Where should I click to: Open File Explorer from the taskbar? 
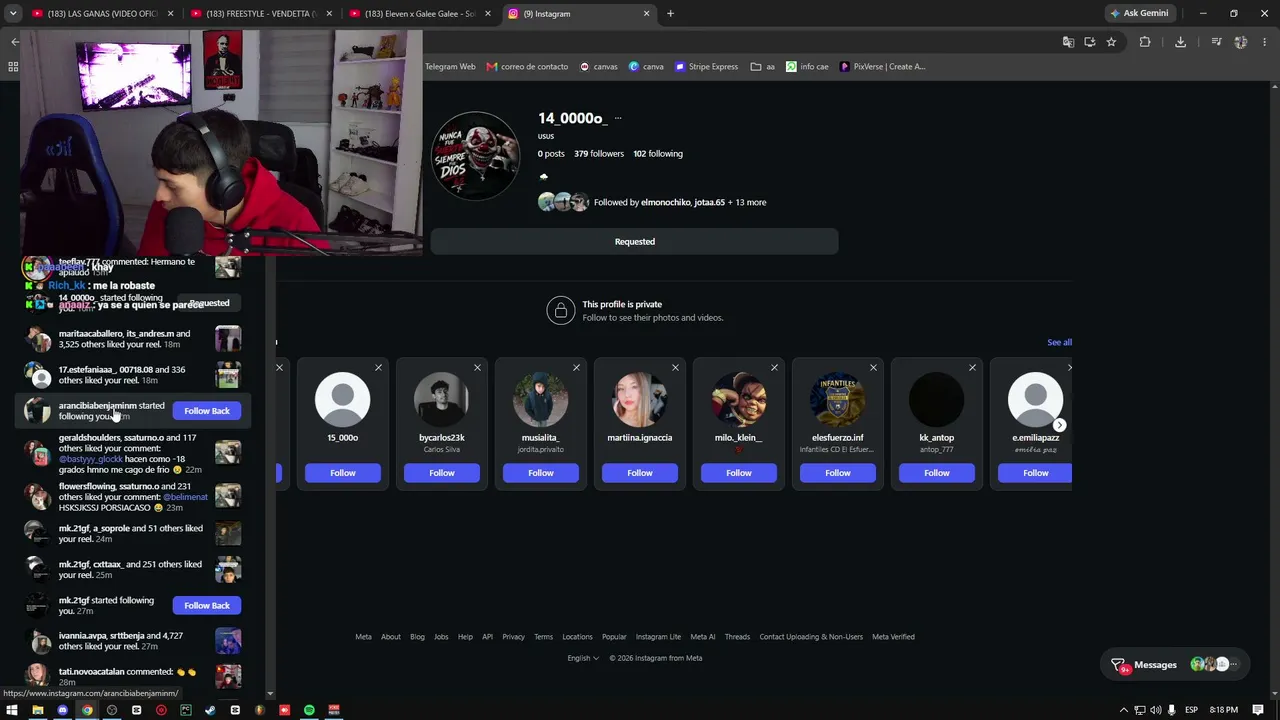pos(37,710)
